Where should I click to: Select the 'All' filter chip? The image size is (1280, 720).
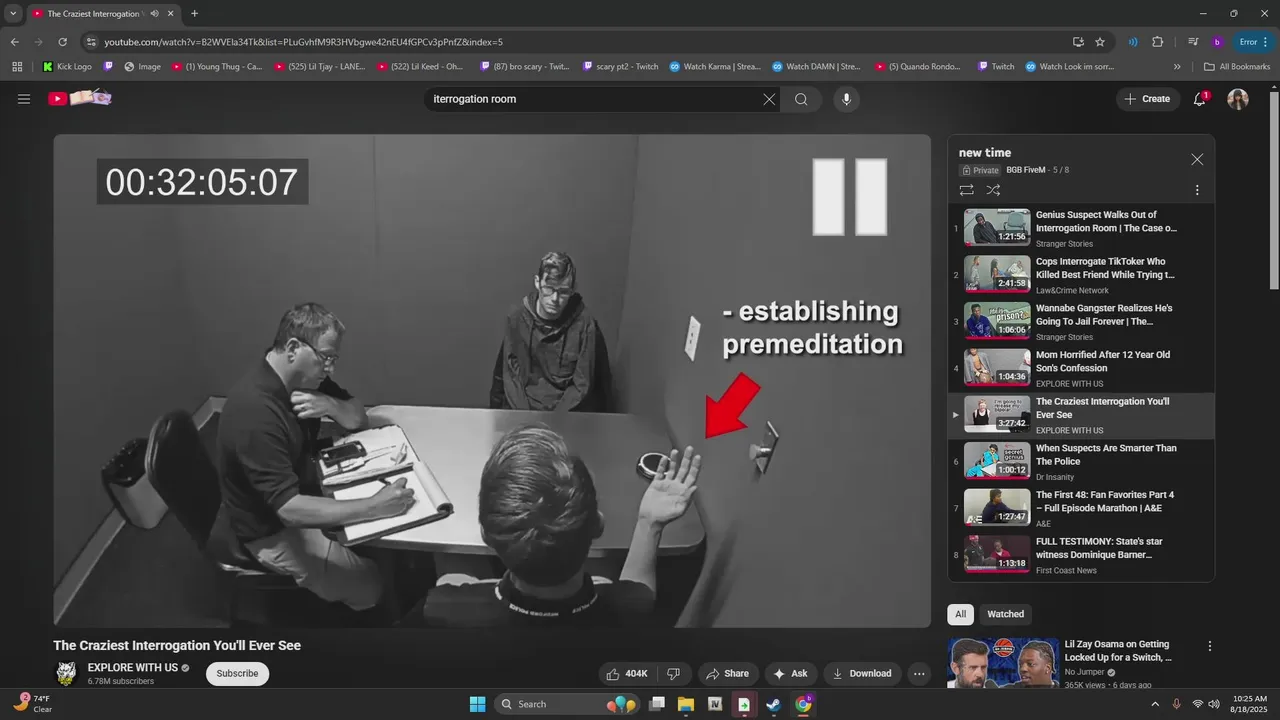tap(960, 614)
